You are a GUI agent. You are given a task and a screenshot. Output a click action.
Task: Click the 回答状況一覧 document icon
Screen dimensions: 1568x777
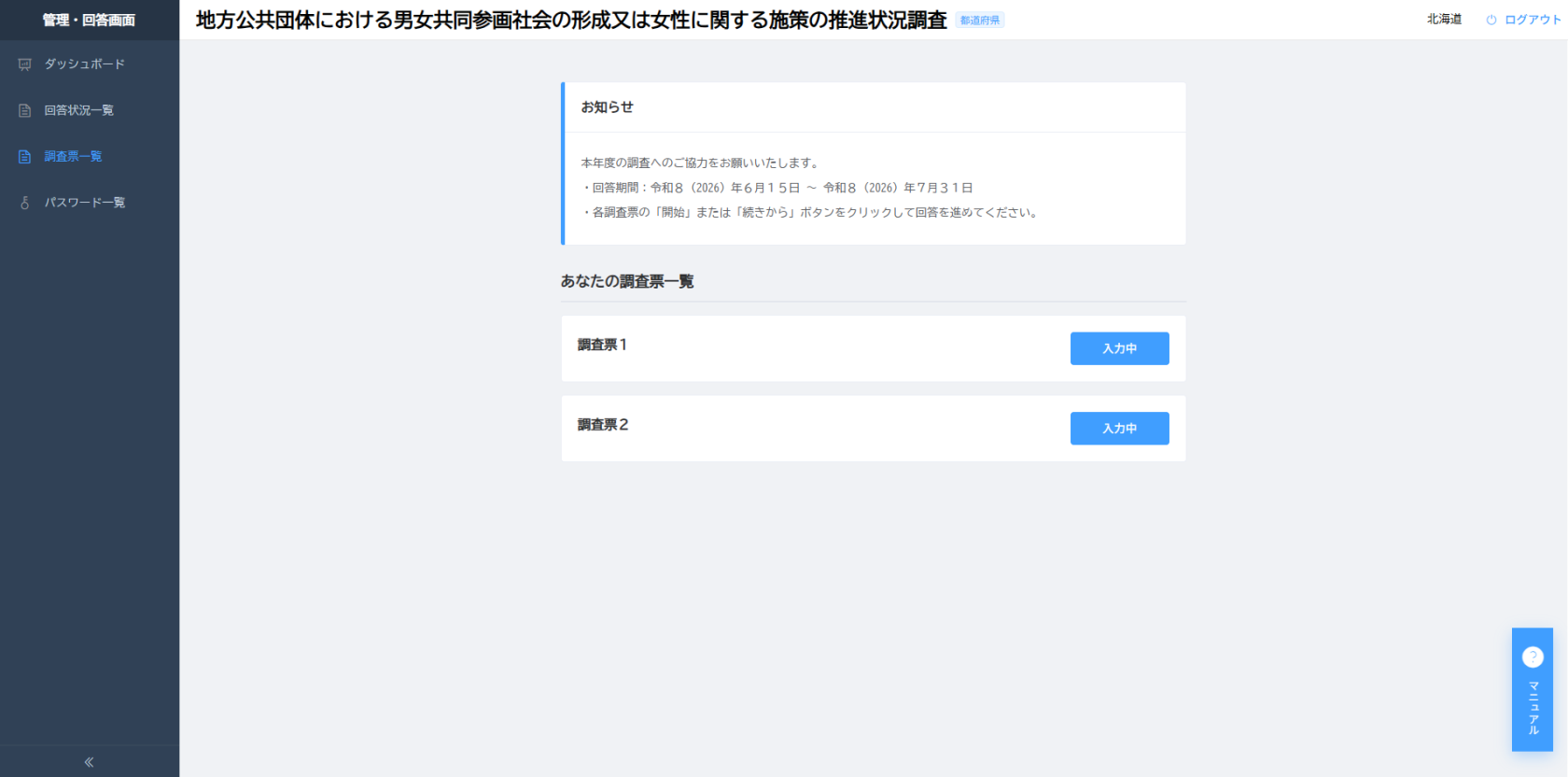25,110
